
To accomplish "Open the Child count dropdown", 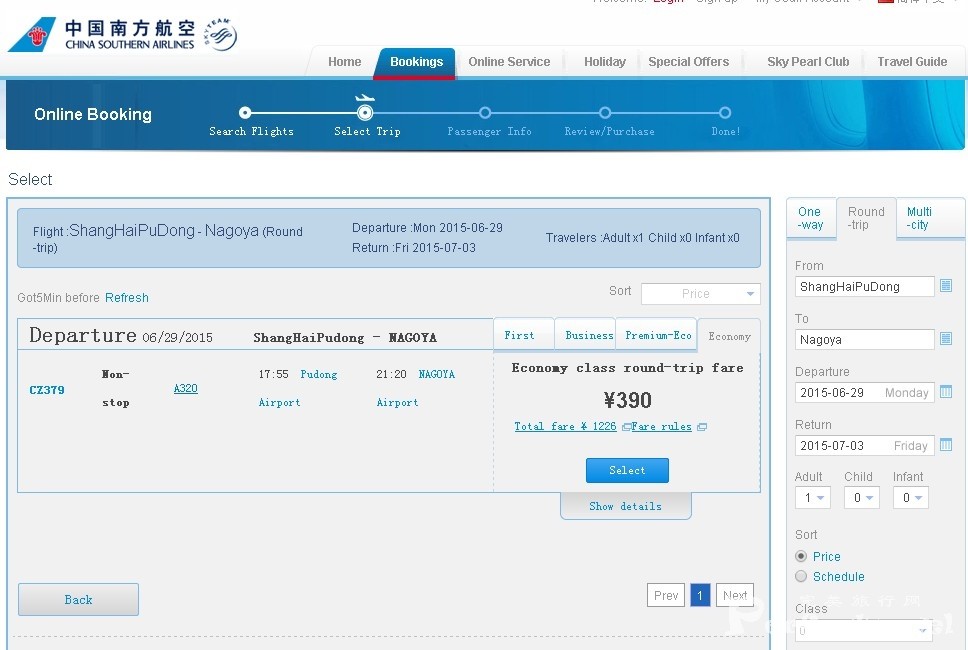I will pyautogui.click(x=862, y=498).
